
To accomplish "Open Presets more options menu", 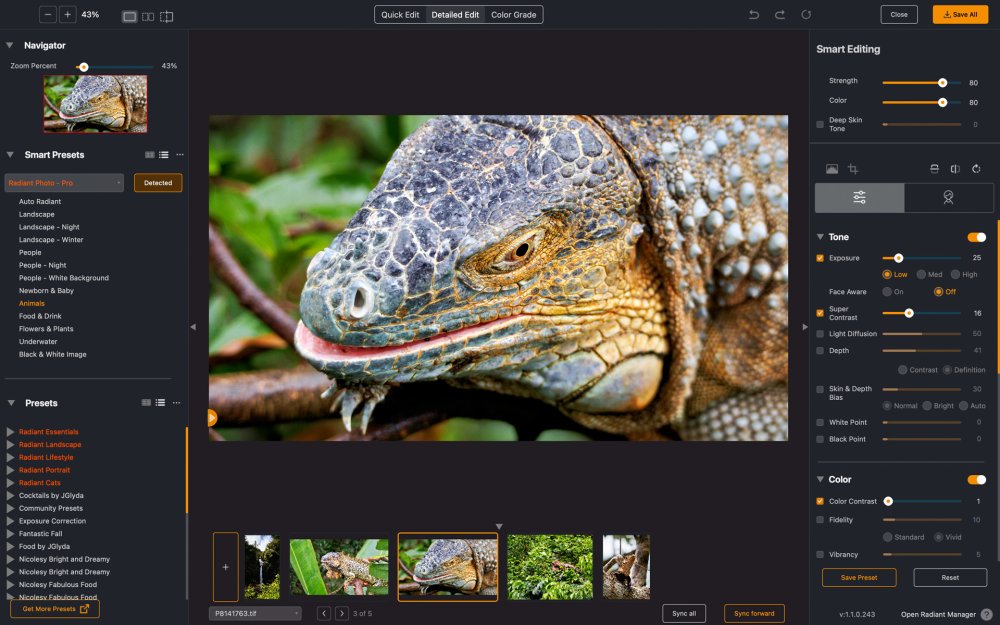I will pyautogui.click(x=177, y=403).
